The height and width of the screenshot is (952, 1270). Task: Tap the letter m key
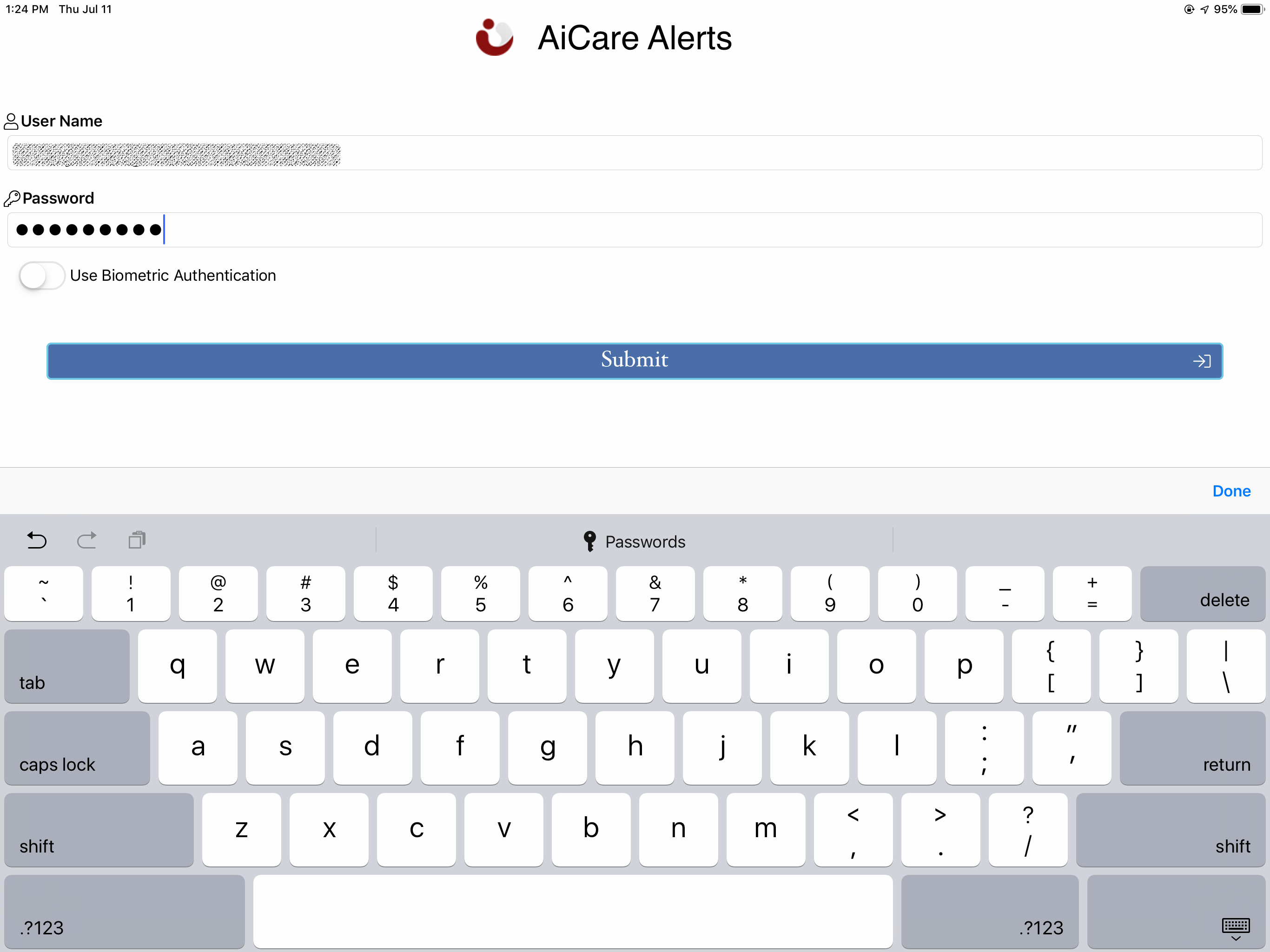(x=765, y=830)
